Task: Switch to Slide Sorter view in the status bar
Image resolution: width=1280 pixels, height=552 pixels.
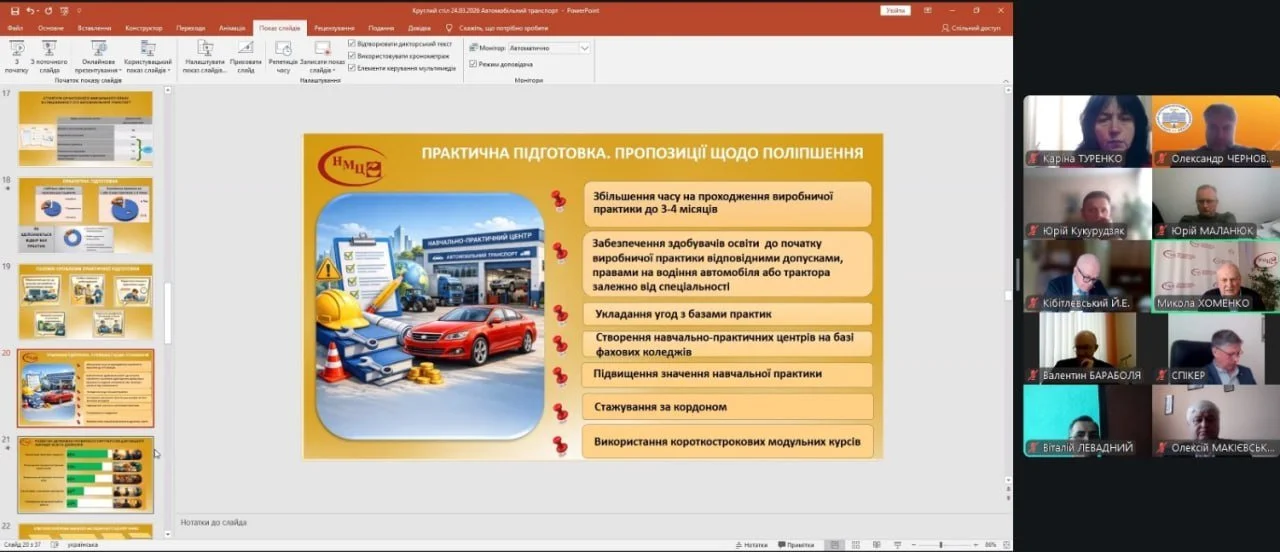Action: click(855, 545)
